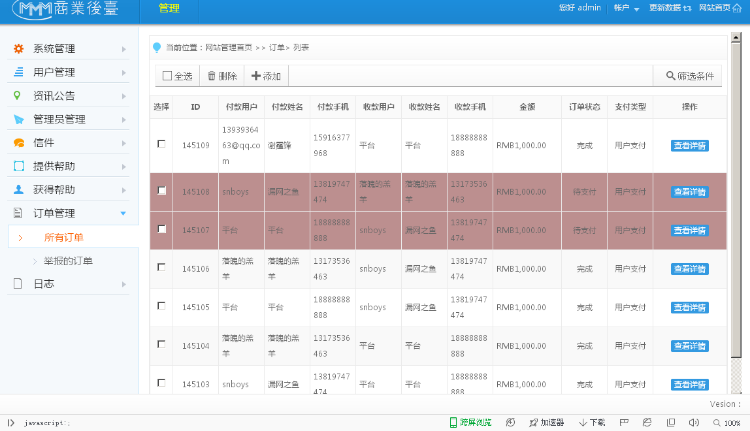Click the flag icon in status bar
The height and width of the screenshot is (431, 750).
(624, 422)
